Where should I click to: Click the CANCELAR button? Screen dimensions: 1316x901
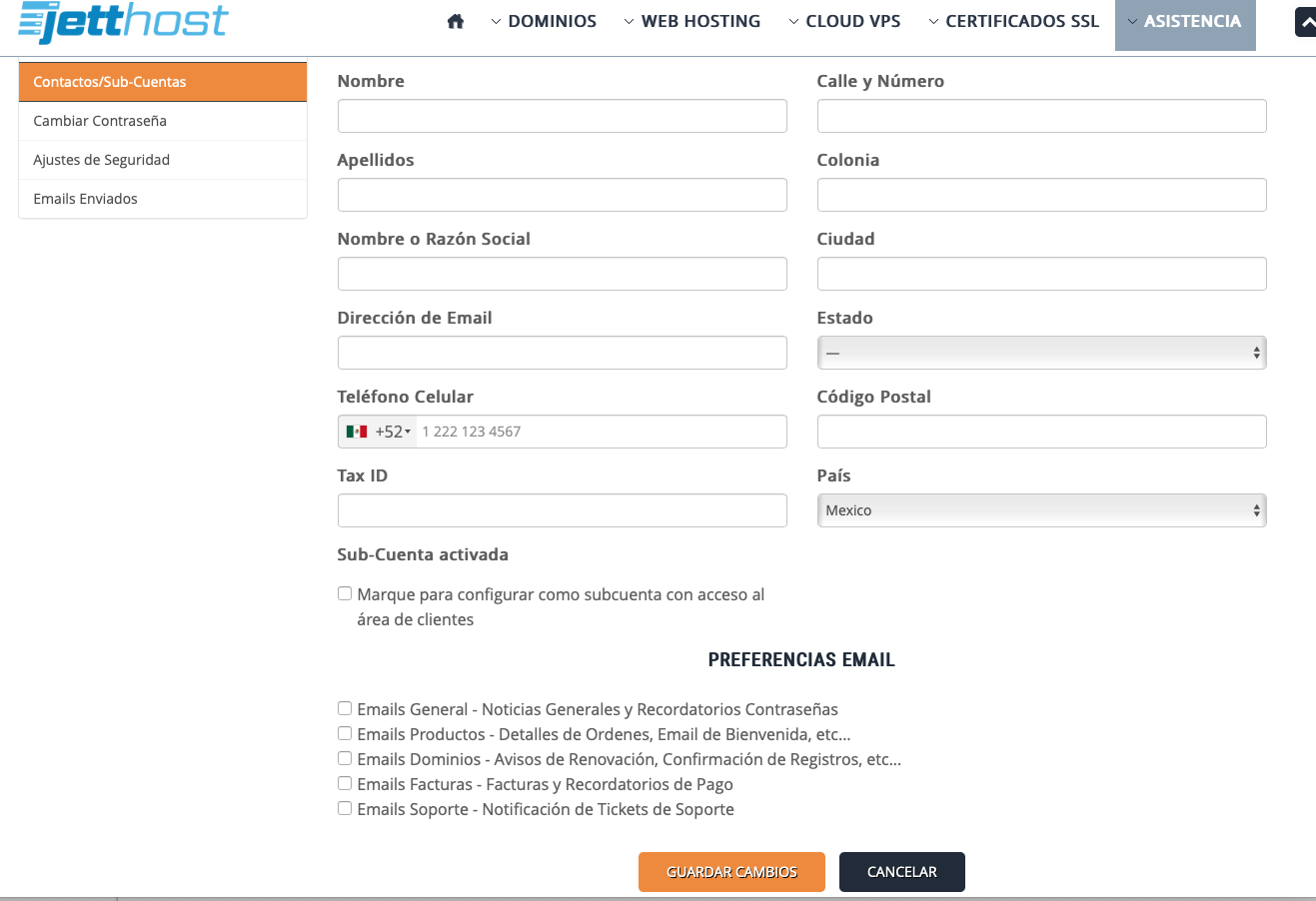tap(901, 872)
